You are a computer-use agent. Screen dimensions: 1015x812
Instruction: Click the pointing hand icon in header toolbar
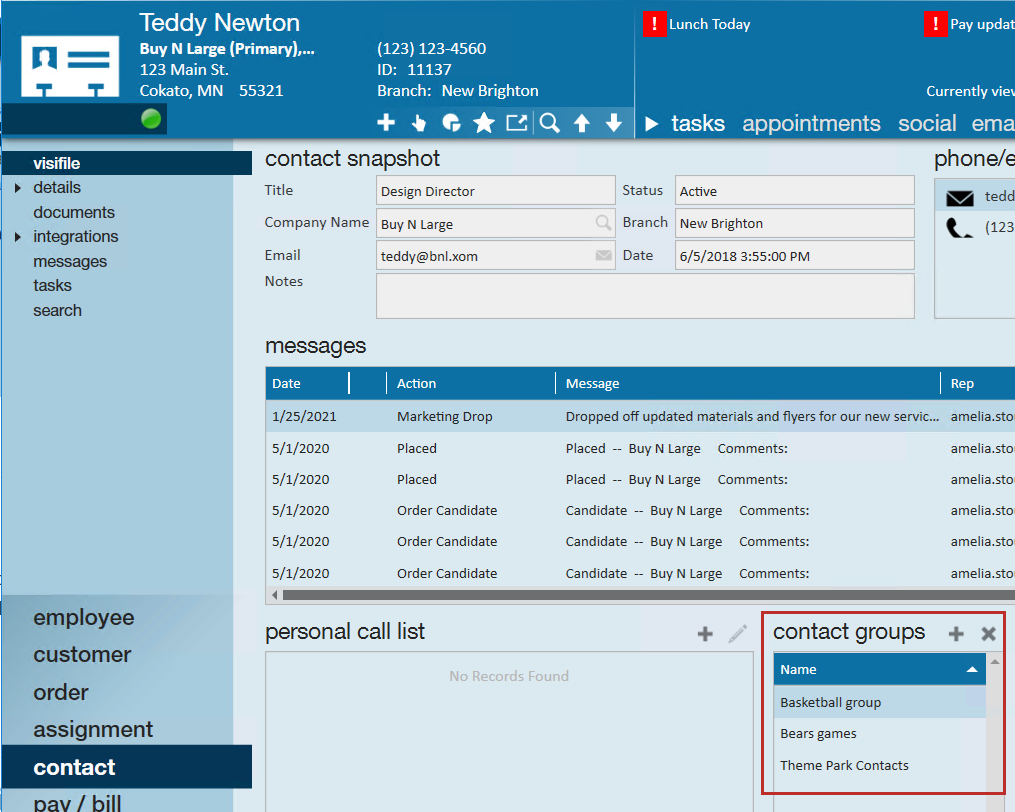pos(419,122)
